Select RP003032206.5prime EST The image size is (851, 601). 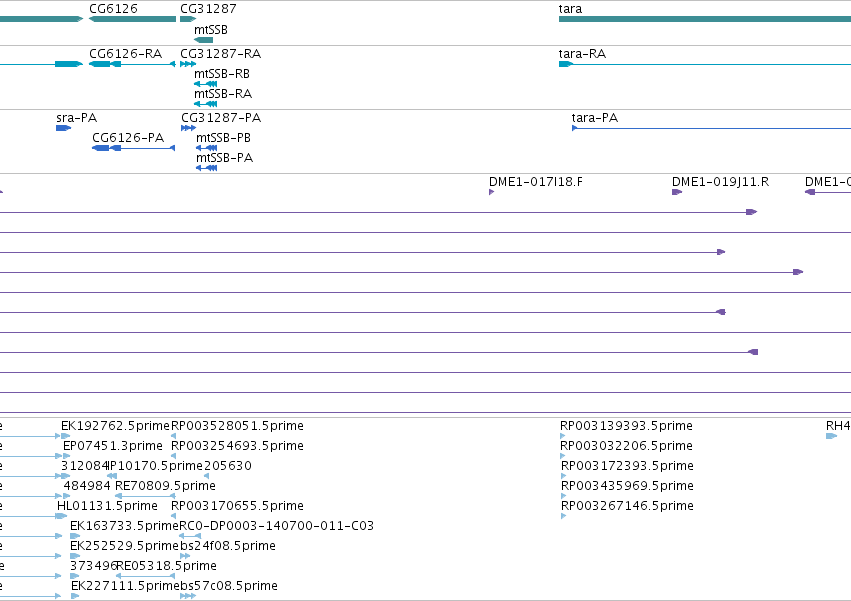pos(563,456)
